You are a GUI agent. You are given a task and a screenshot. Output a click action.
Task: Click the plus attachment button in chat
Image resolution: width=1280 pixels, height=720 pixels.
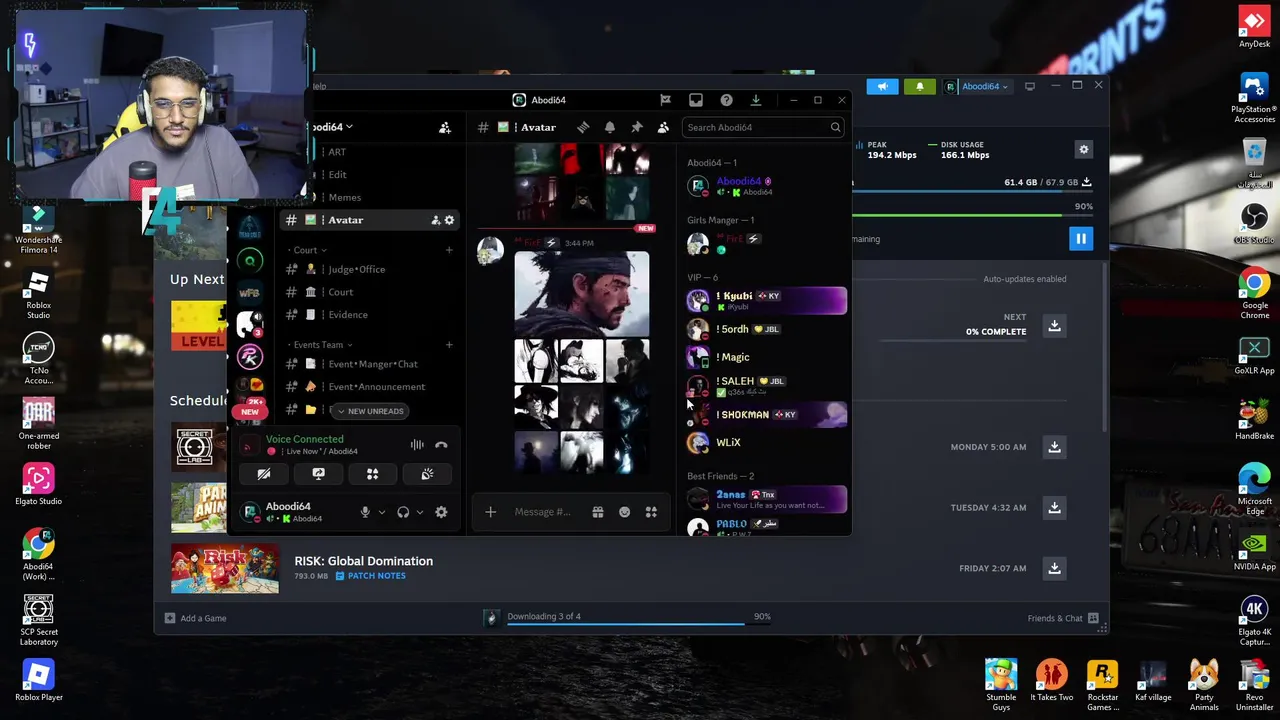tap(490, 512)
